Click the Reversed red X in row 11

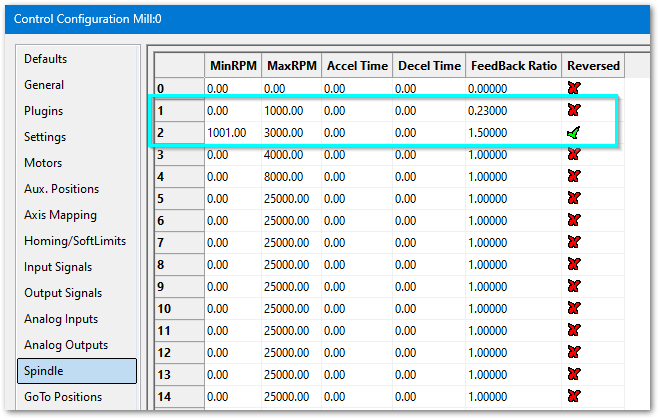tap(574, 330)
